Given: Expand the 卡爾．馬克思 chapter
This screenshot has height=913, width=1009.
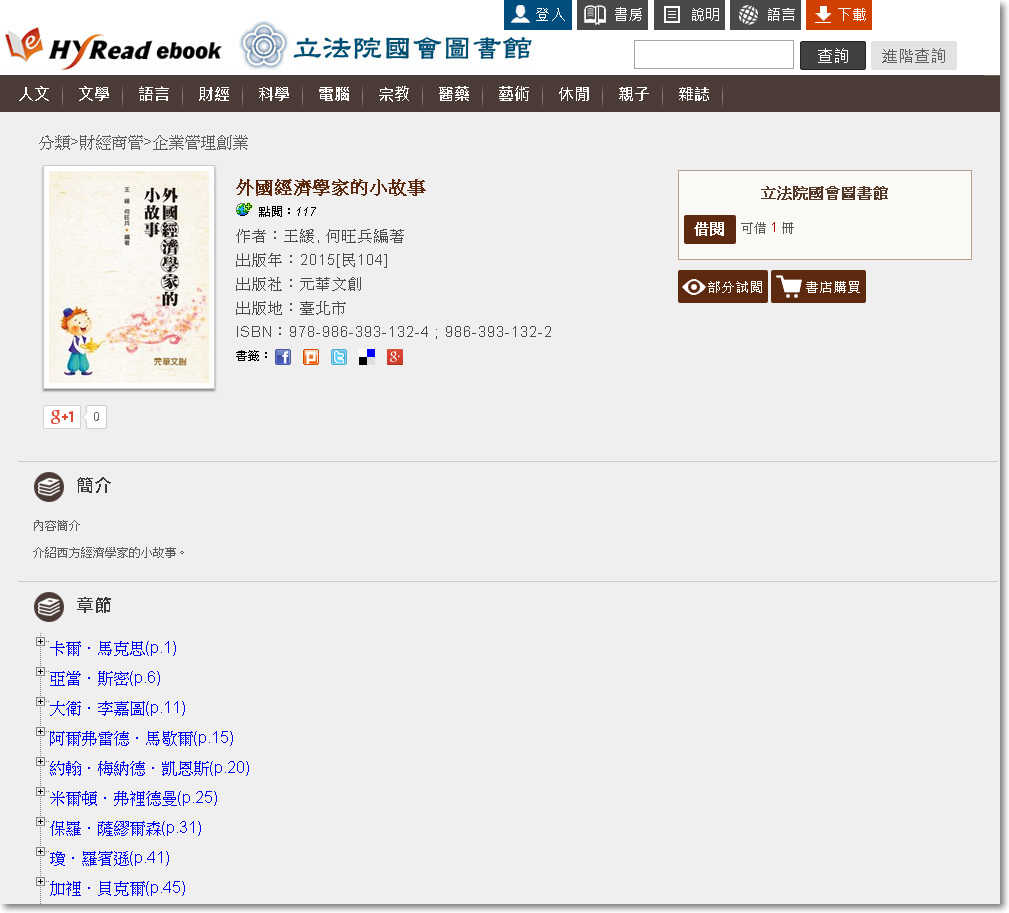Looking at the screenshot, I should [x=41, y=642].
